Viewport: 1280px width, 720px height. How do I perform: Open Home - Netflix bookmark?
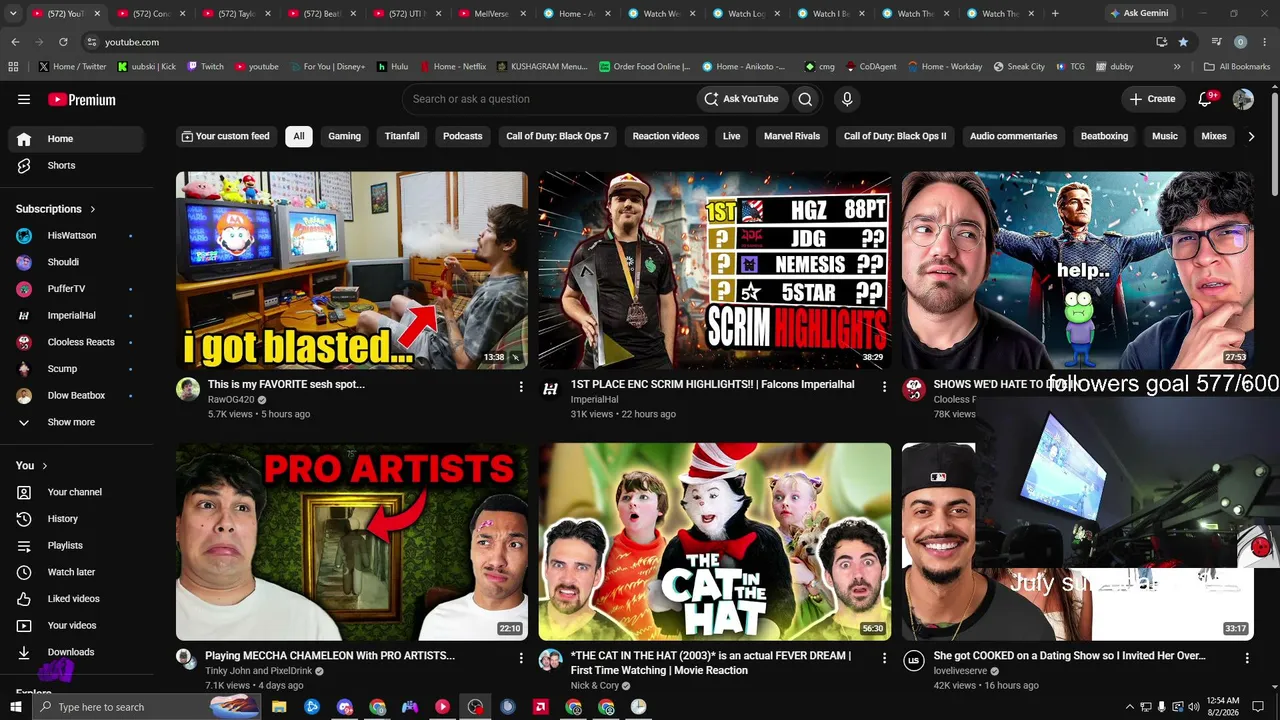(x=452, y=67)
